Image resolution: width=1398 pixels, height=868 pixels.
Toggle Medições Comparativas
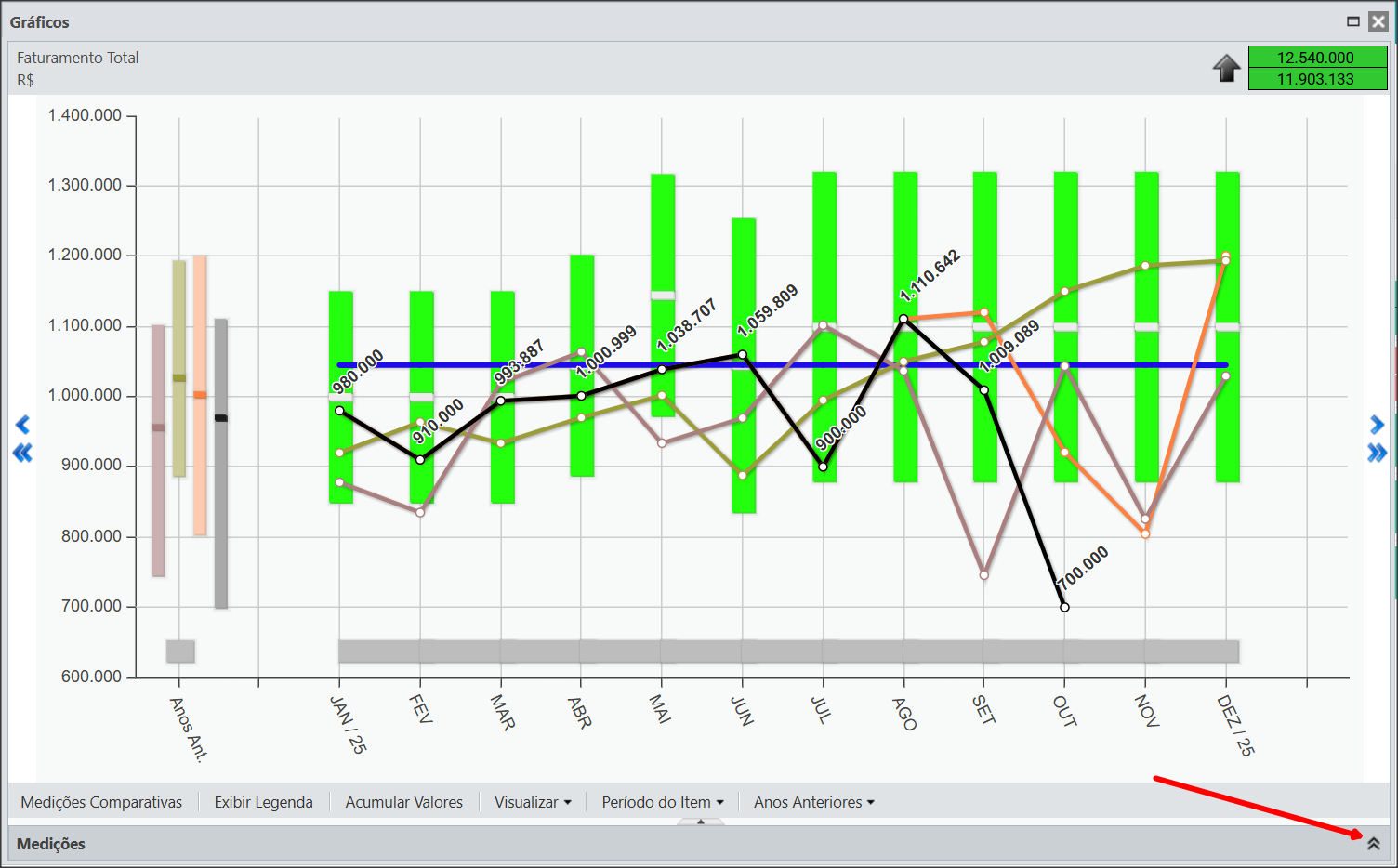(x=101, y=802)
